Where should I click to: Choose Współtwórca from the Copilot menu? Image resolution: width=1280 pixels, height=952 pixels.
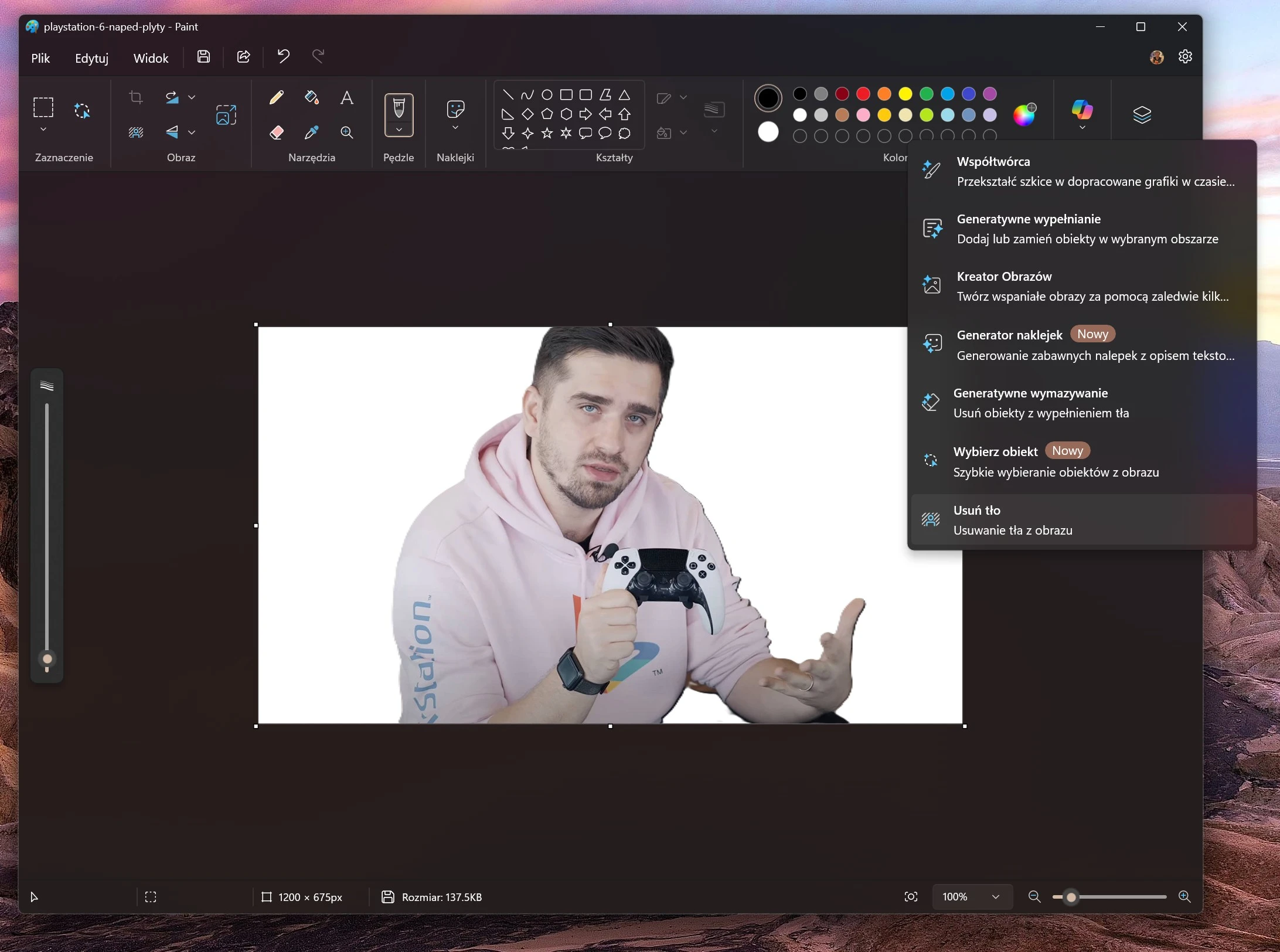click(1082, 171)
